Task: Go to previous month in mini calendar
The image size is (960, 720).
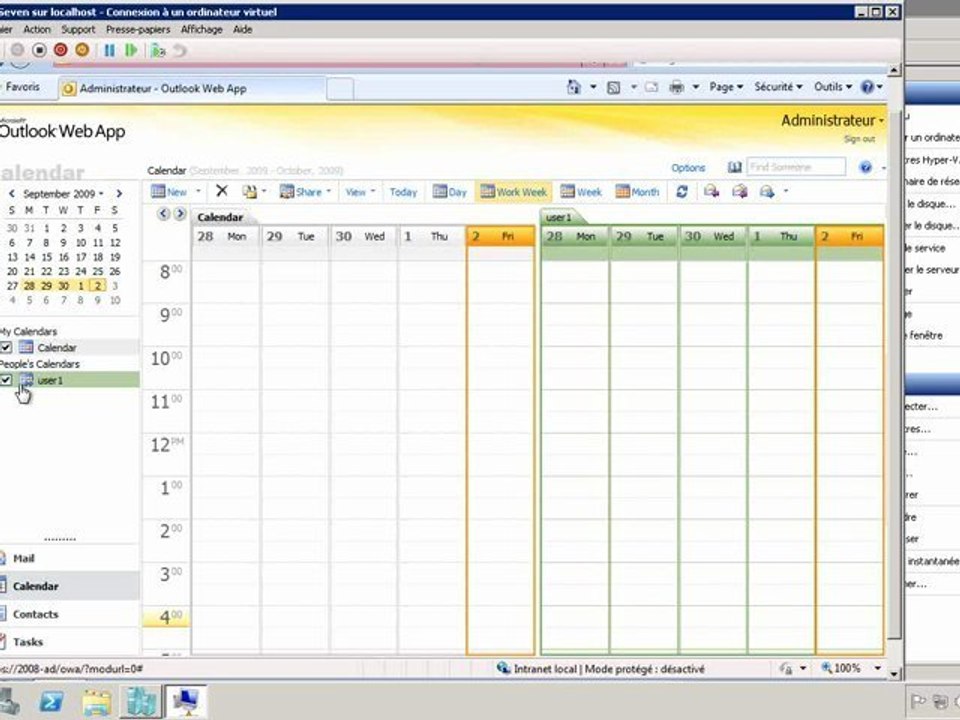Action: point(12,193)
